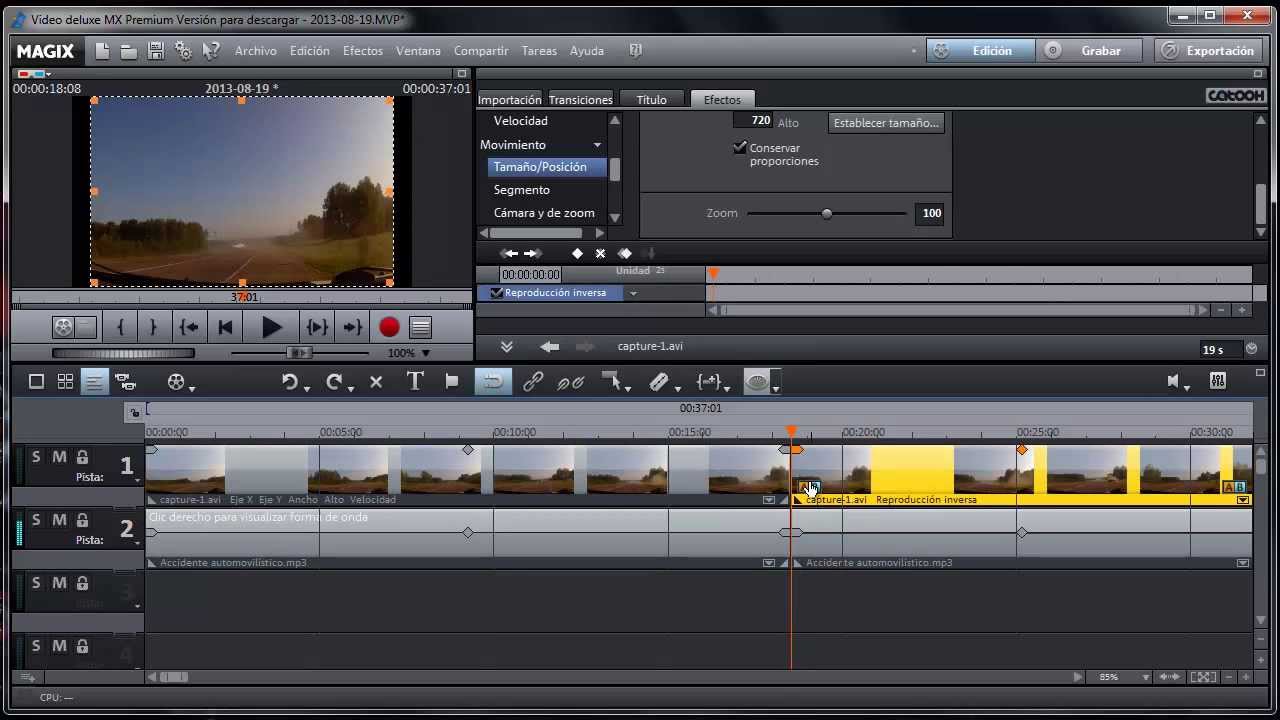The width and height of the screenshot is (1280, 720).
Task: Select the ungroup objects icon
Action: point(571,381)
